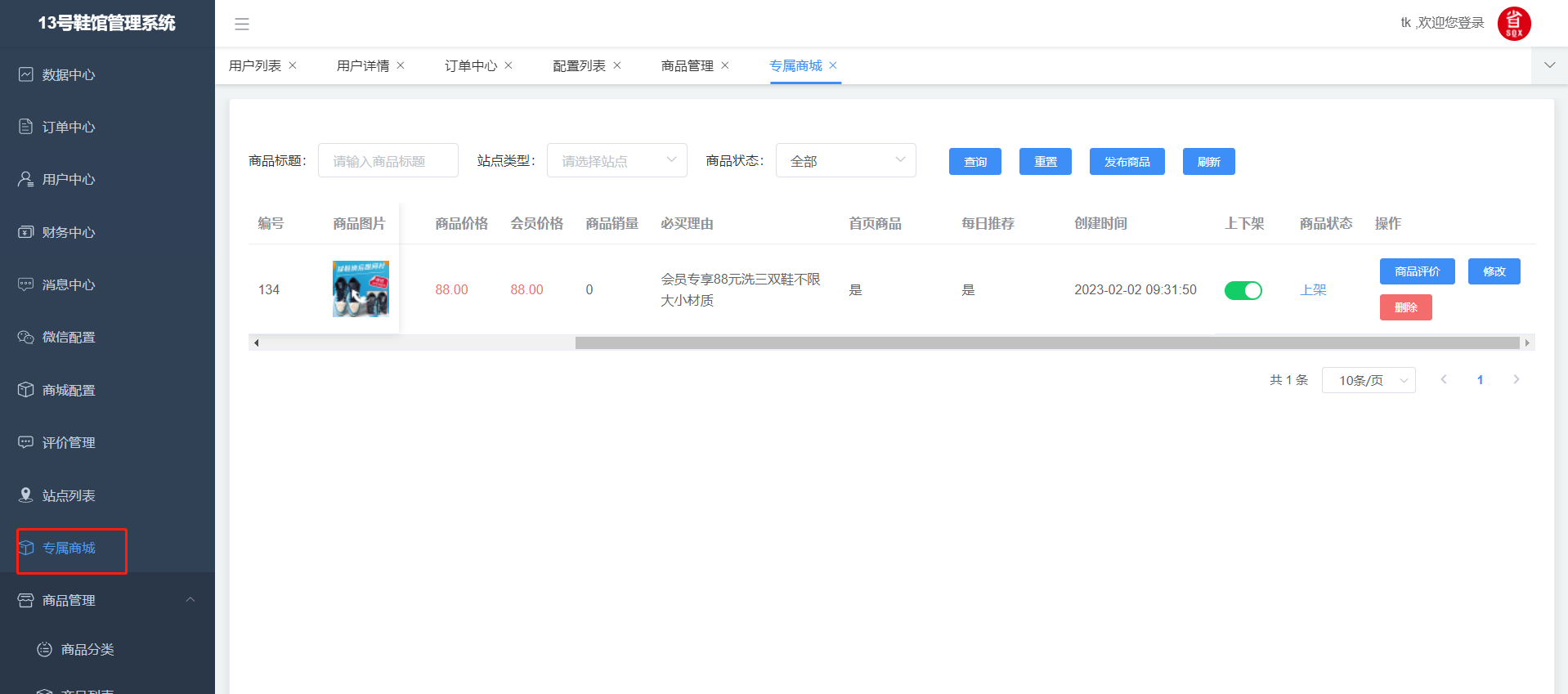
Task: Click the red user avatar icon
Action: point(1513,23)
